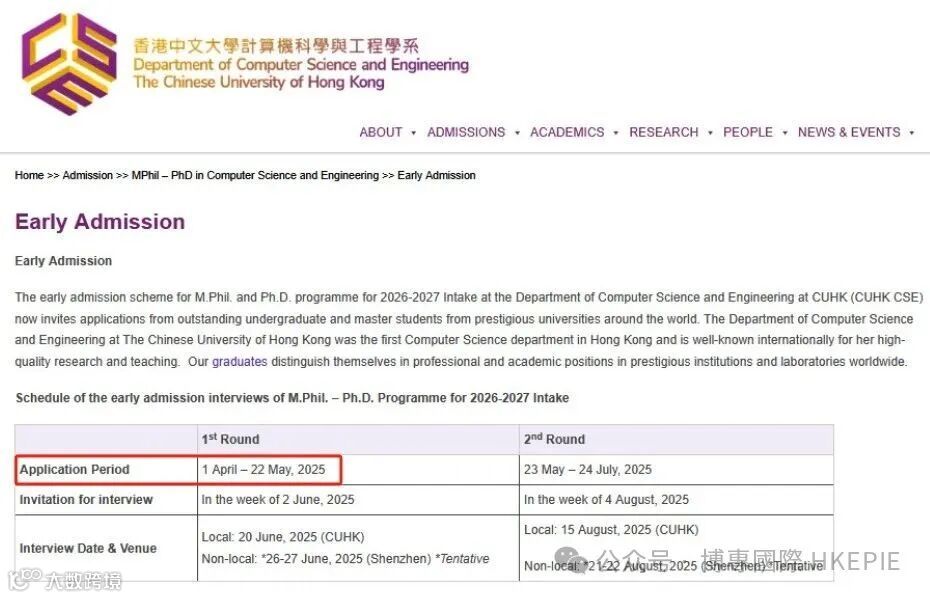Go to Home in the breadcrumb
The width and height of the screenshot is (930, 598).
(x=29, y=176)
